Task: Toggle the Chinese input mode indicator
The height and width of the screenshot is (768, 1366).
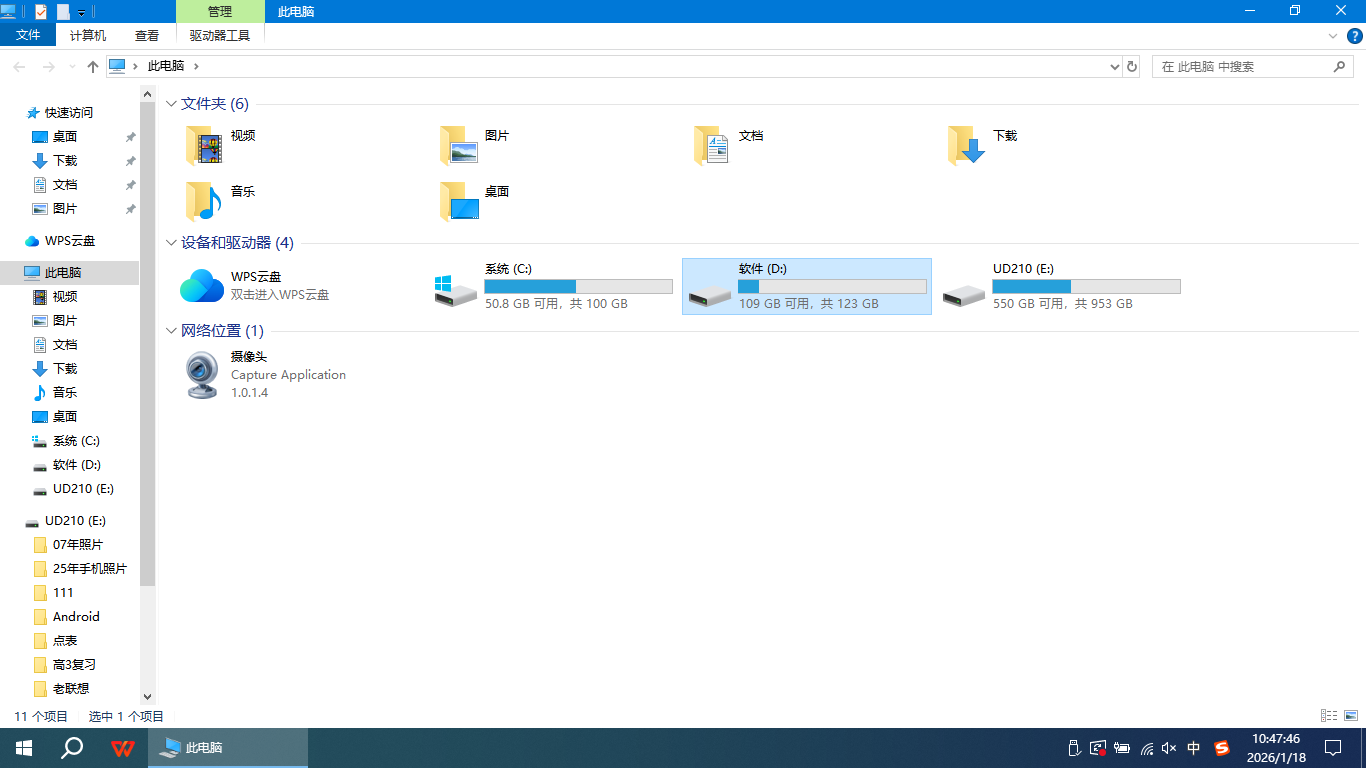Action: pos(1193,748)
